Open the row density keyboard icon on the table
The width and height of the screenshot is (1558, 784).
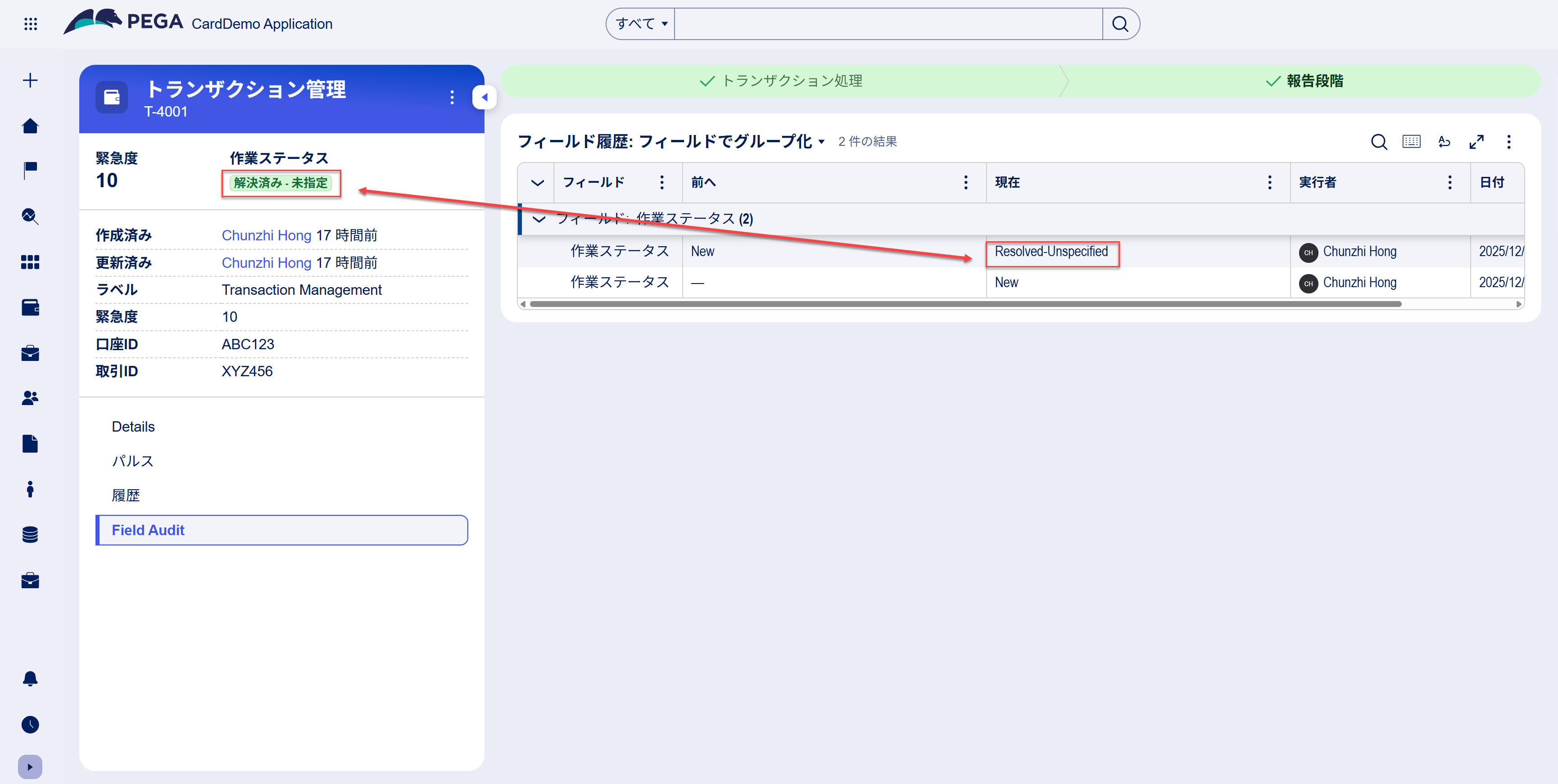coord(1412,142)
